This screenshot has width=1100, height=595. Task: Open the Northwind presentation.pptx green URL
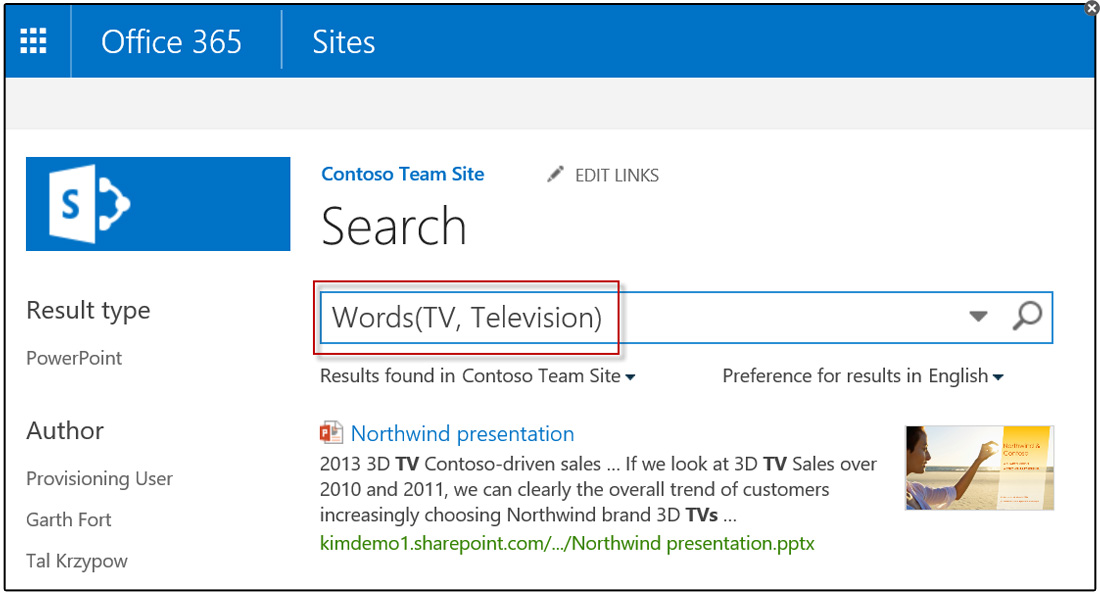coord(567,543)
